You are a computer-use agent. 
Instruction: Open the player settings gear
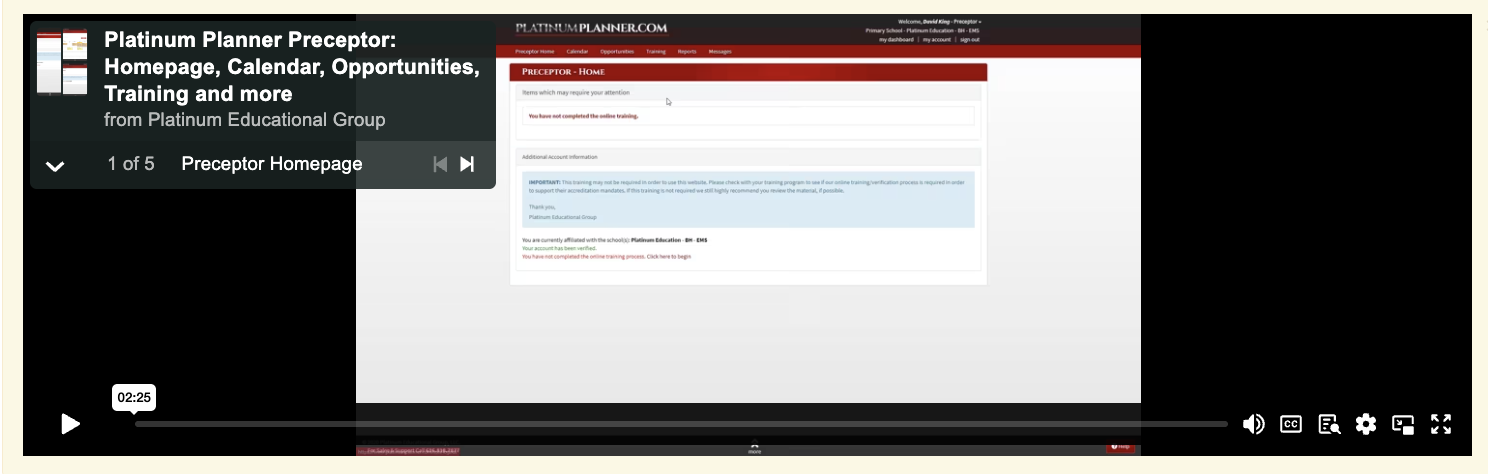tap(1366, 424)
